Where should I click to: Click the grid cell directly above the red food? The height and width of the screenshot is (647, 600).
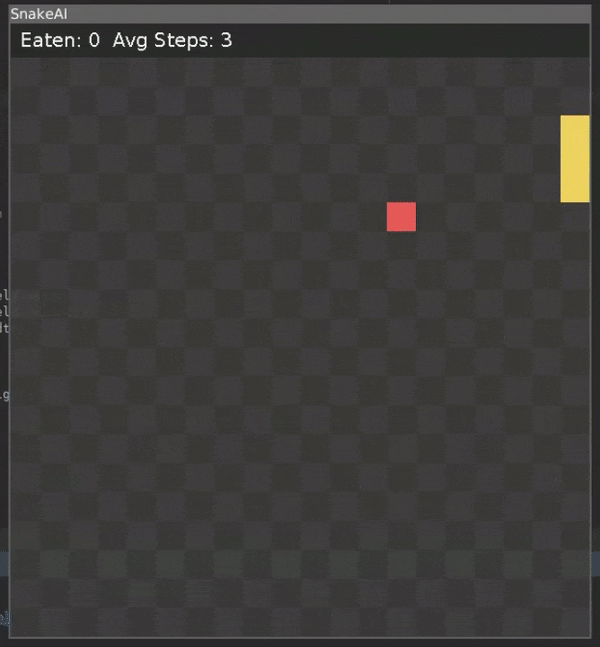pos(401,188)
